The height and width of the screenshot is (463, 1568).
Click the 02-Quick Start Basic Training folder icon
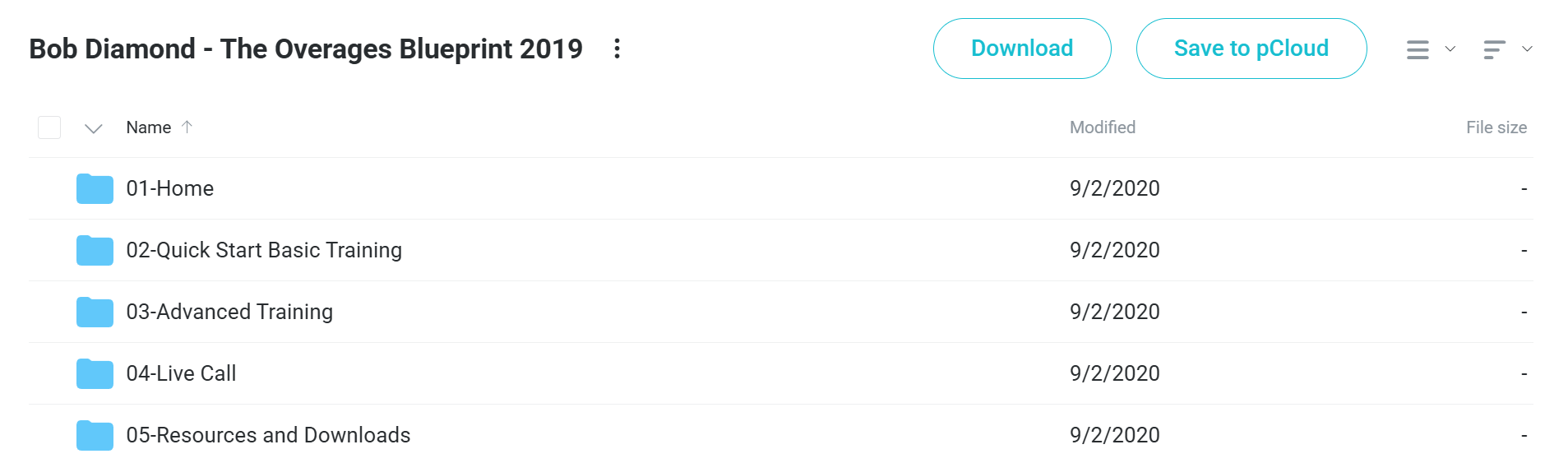tap(95, 250)
